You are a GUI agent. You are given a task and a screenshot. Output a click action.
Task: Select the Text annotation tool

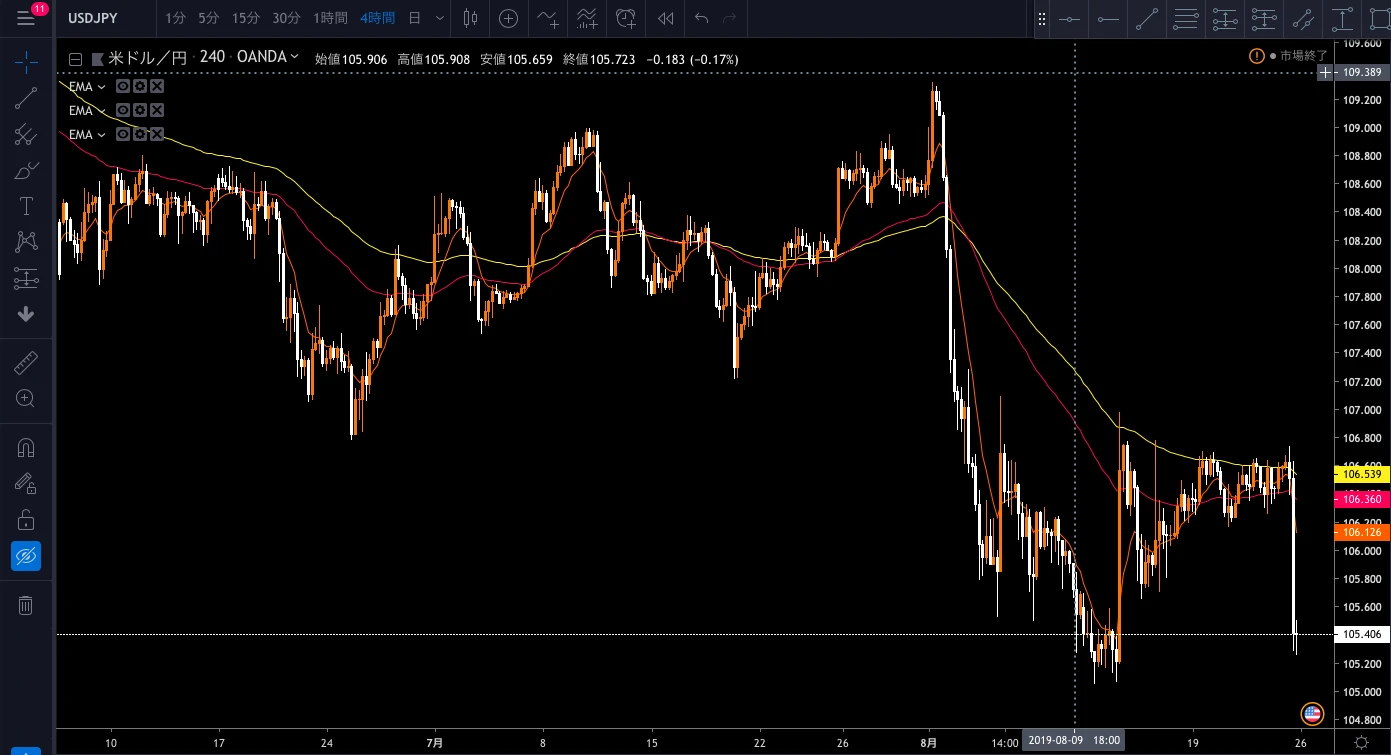(26, 206)
